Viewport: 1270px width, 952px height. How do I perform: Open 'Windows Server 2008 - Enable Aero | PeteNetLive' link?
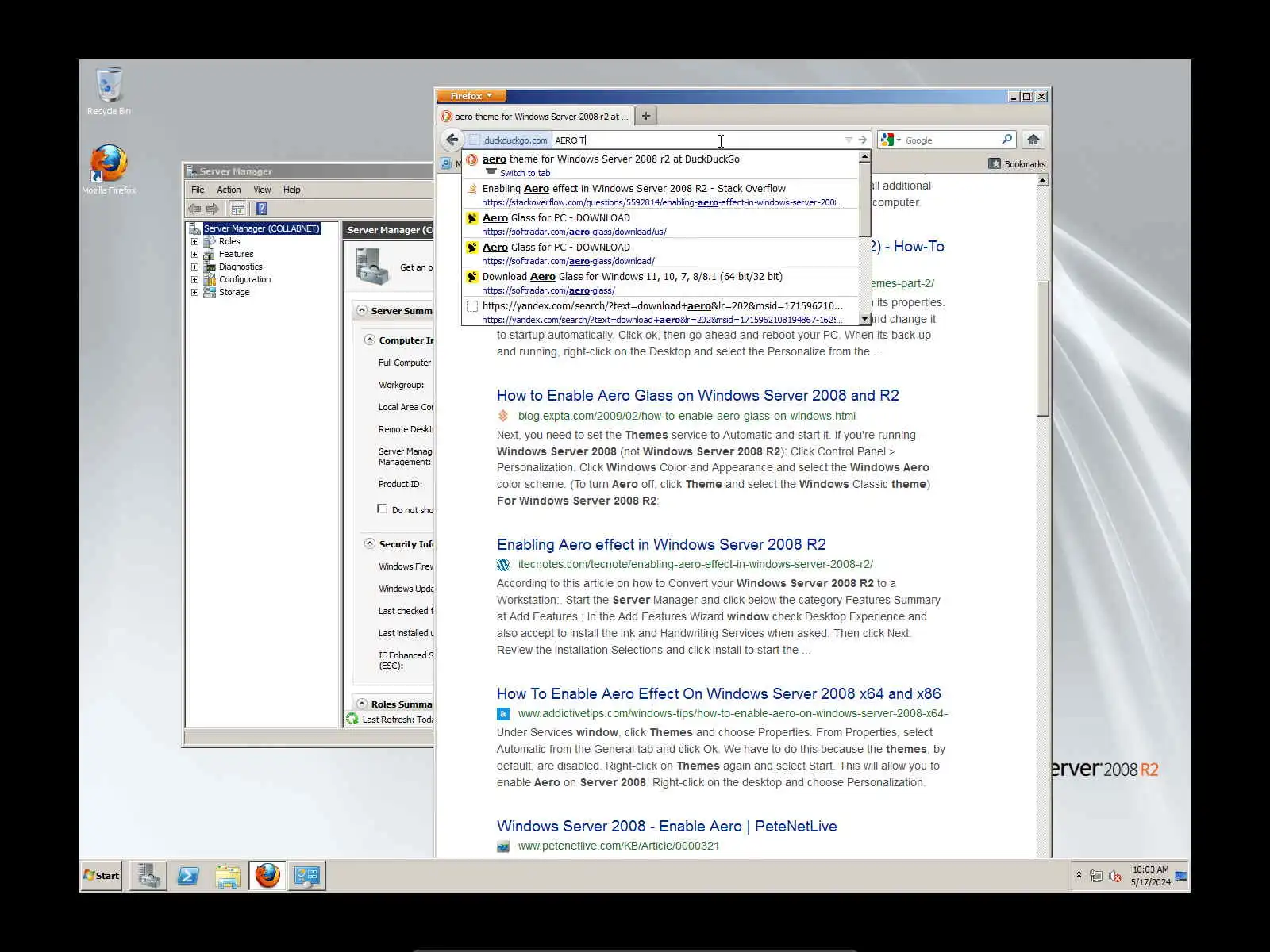[667, 826]
